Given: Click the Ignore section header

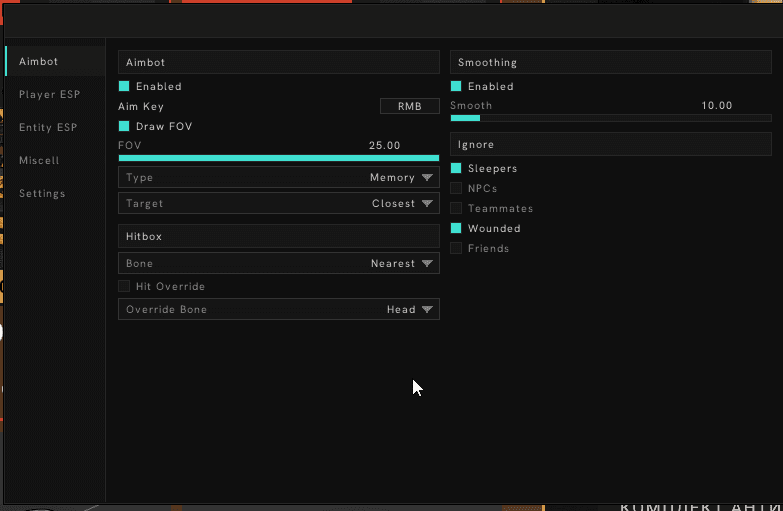Looking at the screenshot, I should tap(611, 144).
